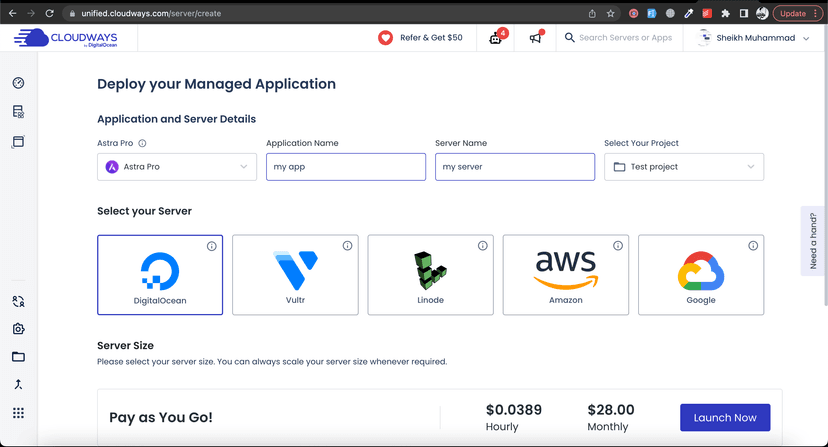Image resolution: width=828 pixels, height=447 pixels.
Task: Open the megaphone announcements icon
Action: pos(535,38)
